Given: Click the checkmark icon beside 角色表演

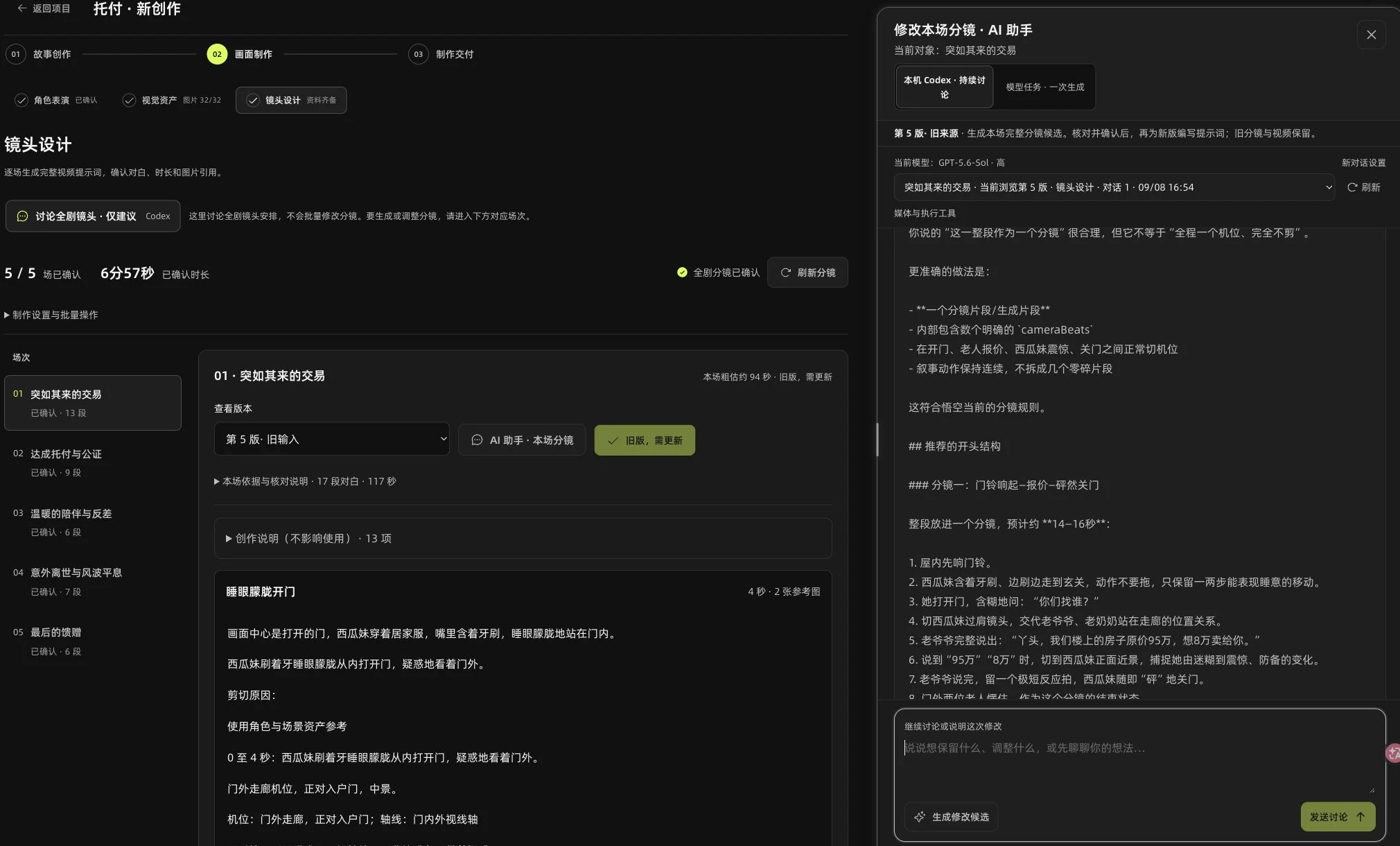Looking at the screenshot, I should point(21,101).
